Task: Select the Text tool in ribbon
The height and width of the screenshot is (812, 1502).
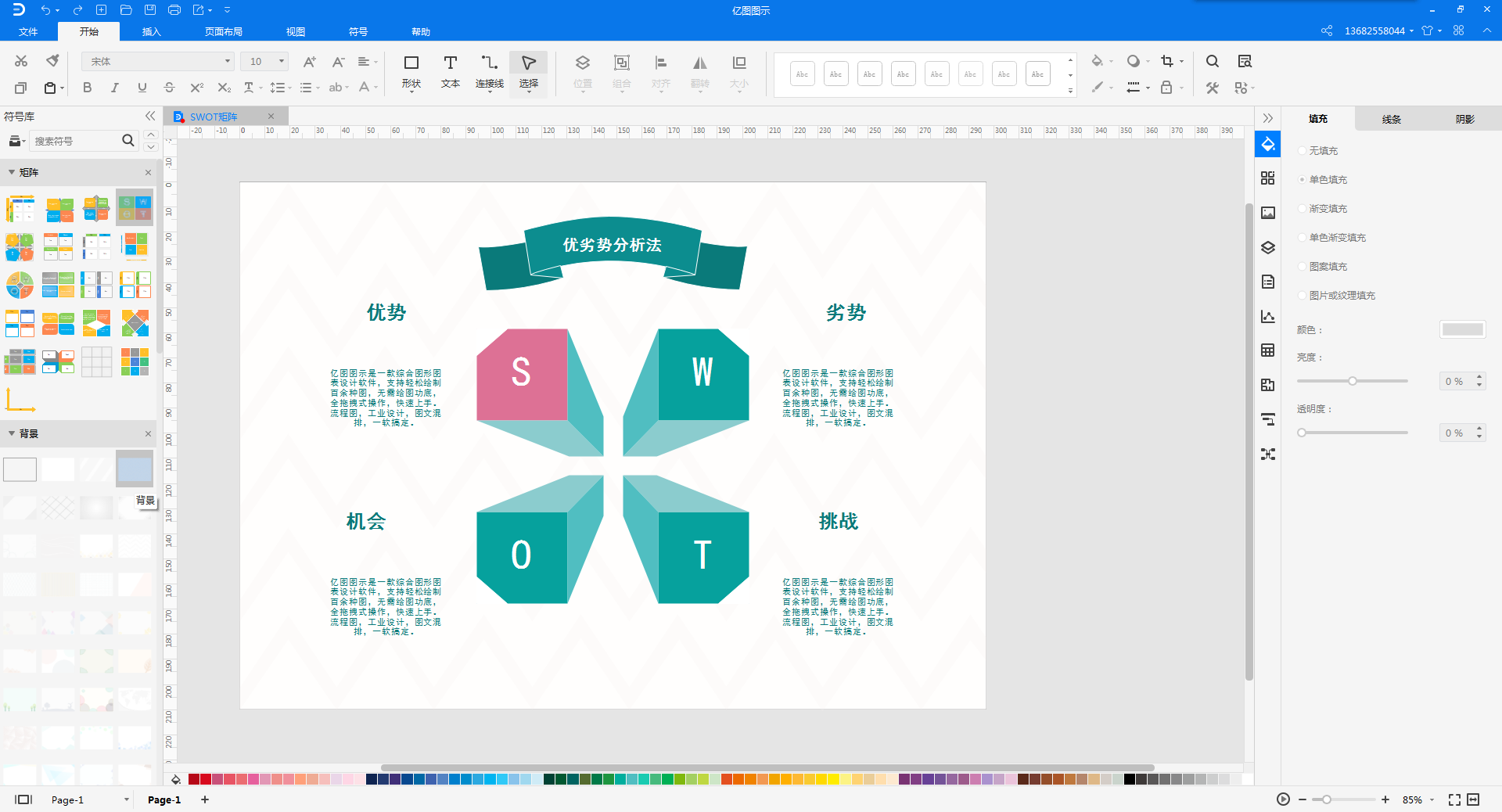Action: (450, 70)
